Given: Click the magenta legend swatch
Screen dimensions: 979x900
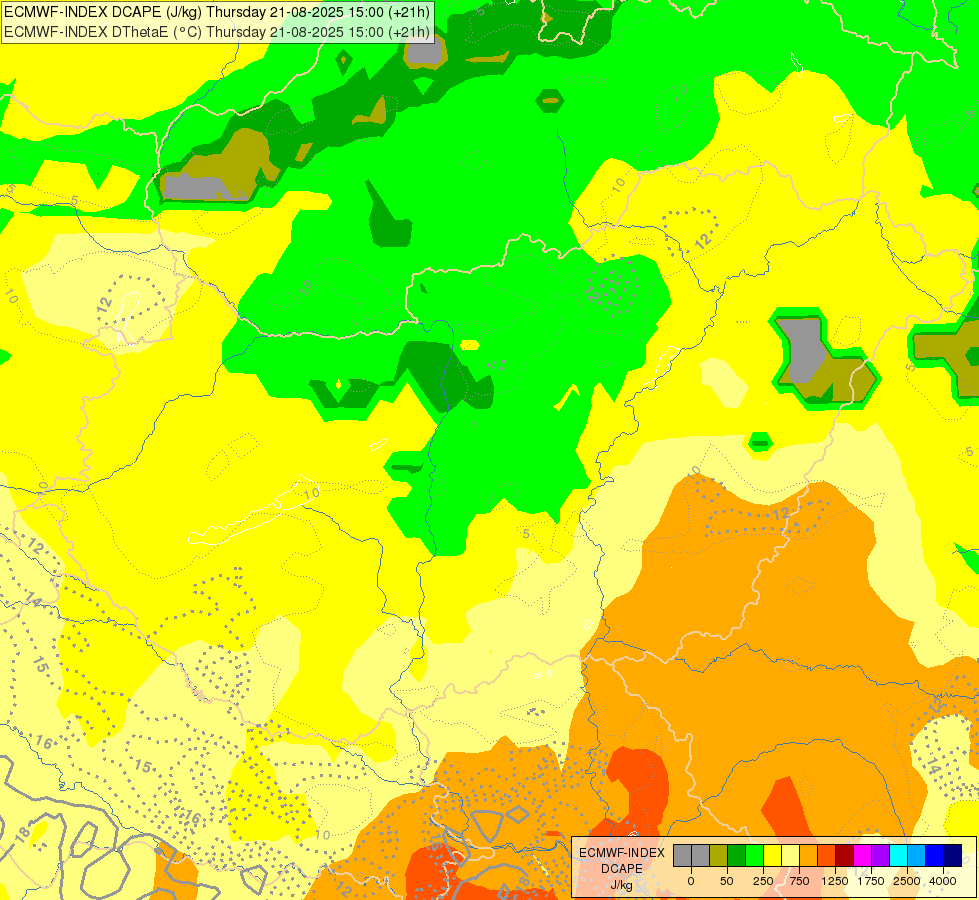Looking at the screenshot, I should click(862, 855).
